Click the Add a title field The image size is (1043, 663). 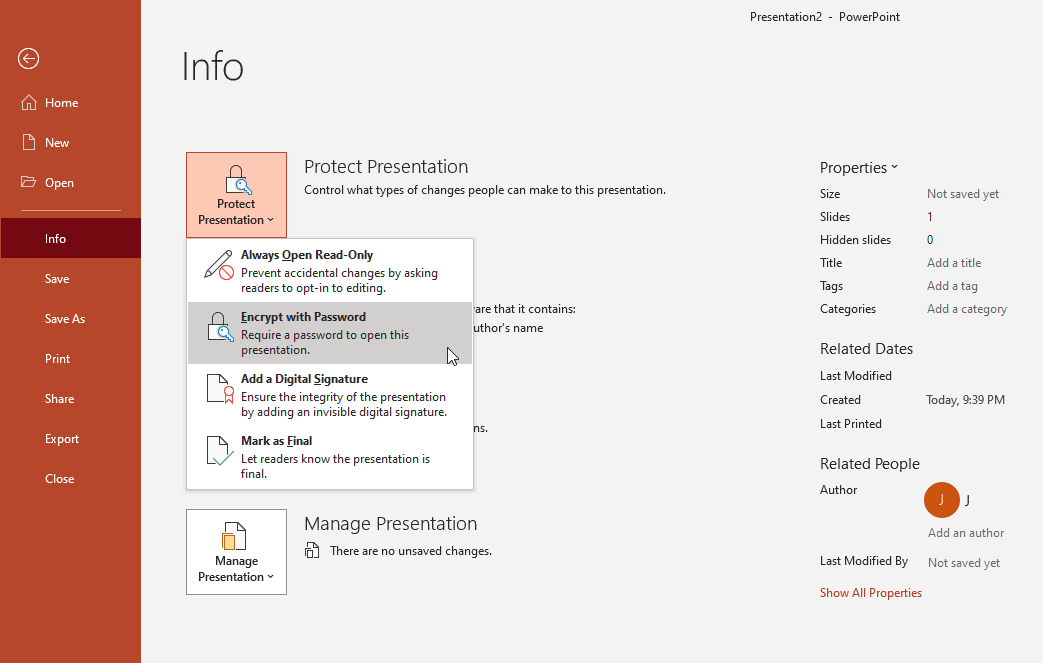[x=954, y=263]
